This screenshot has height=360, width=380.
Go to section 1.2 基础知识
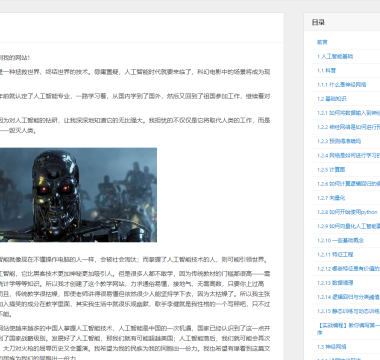pyautogui.click(x=332, y=99)
